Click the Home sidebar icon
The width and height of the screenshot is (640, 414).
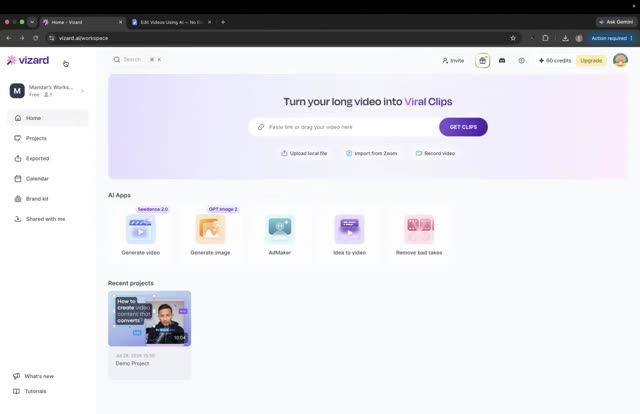(x=18, y=118)
